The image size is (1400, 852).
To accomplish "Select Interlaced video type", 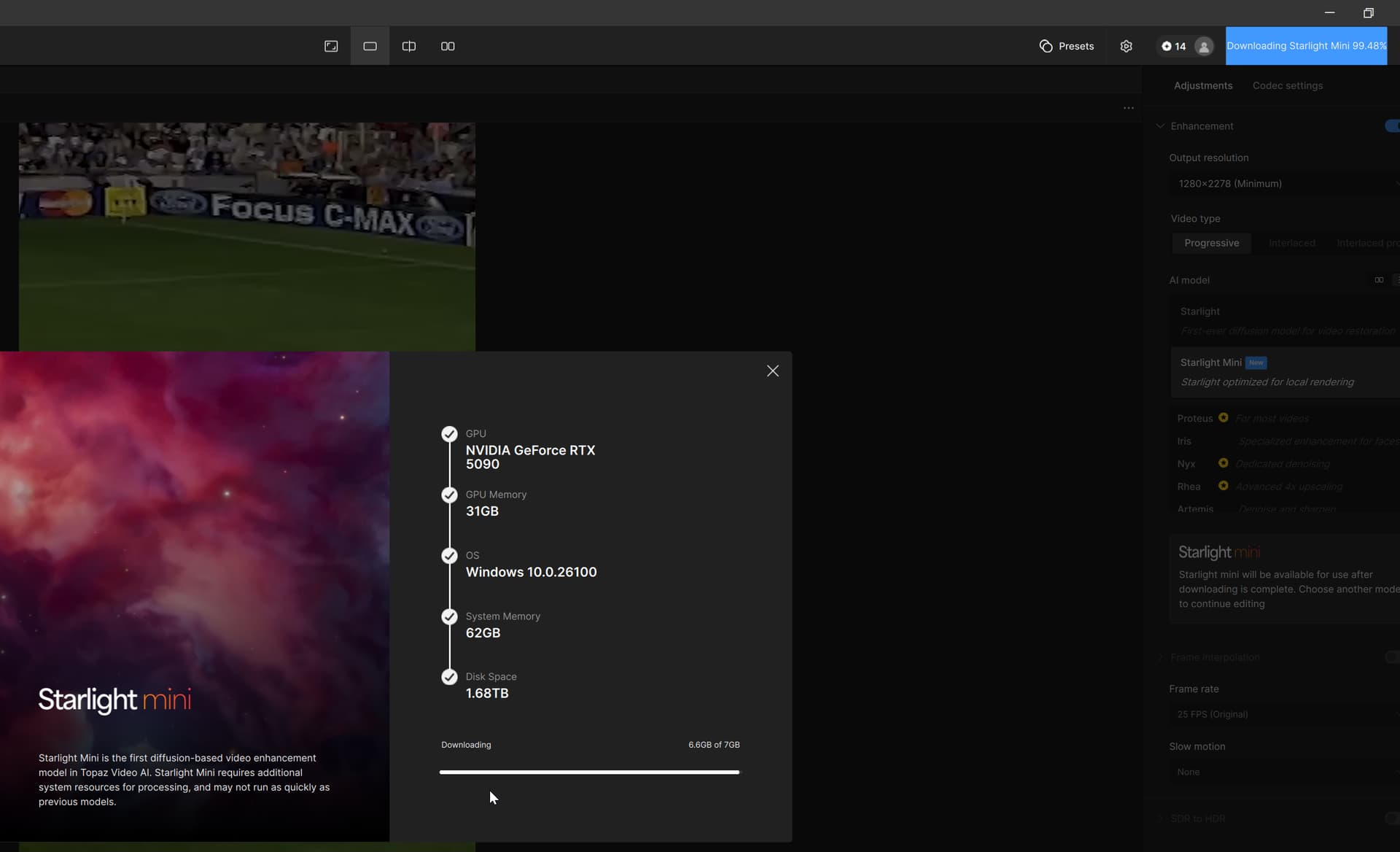I will tap(1291, 243).
